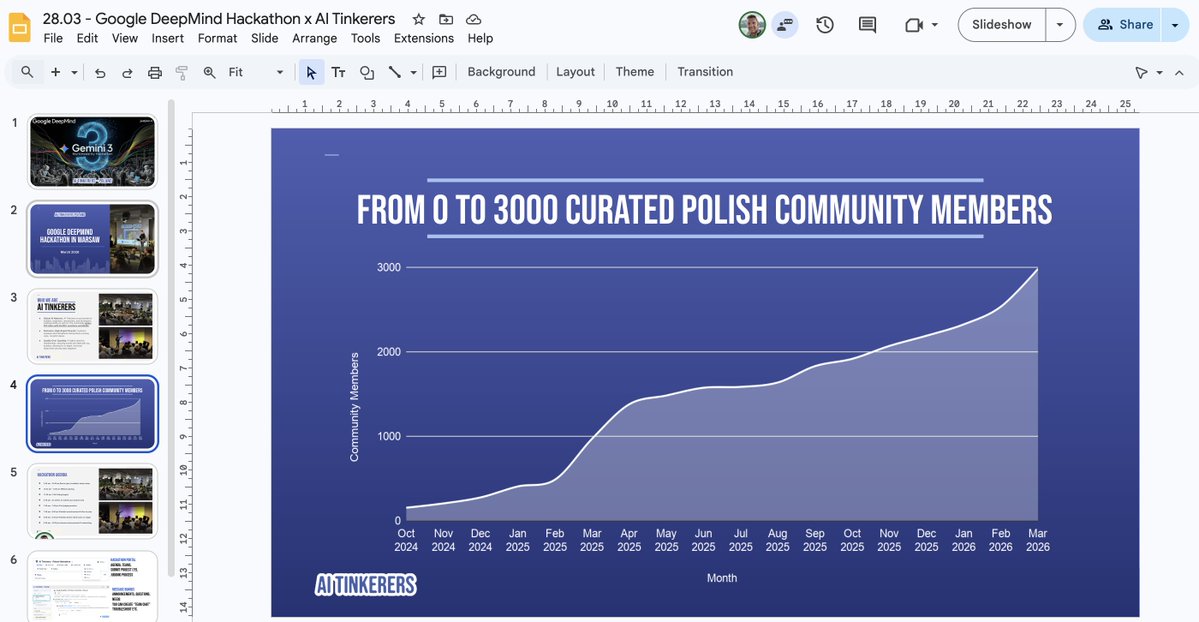Image resolution: width=1199 pixels, height=622 pixels.
Task: Click the zoom magnifier icon
Action: point(209,72)
